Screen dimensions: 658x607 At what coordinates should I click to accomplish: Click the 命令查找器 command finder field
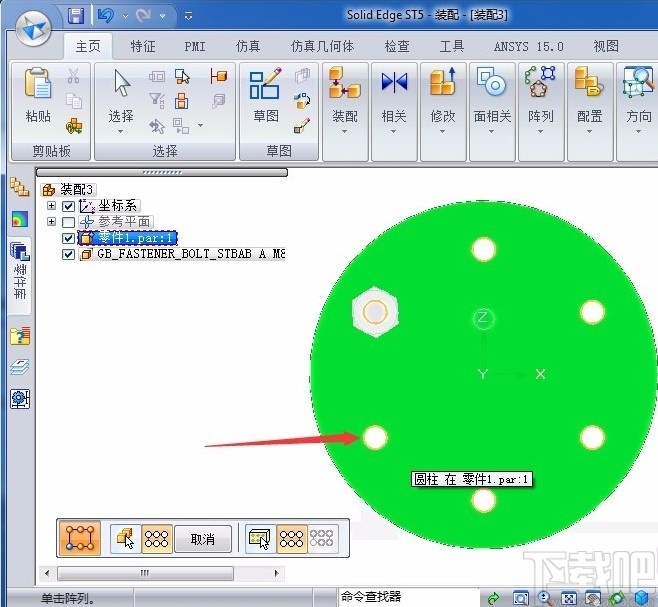tap(408, 597)
